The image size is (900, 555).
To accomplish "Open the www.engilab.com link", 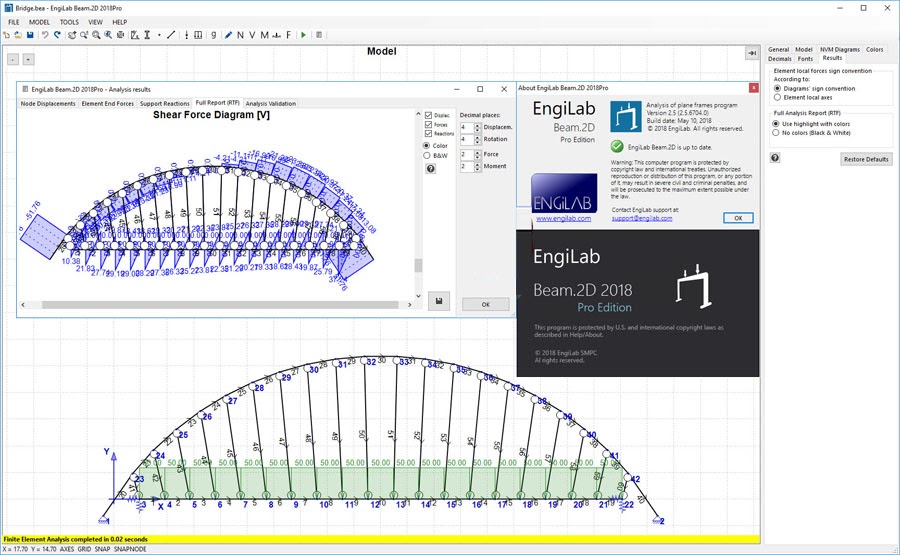I will (563, 219).
